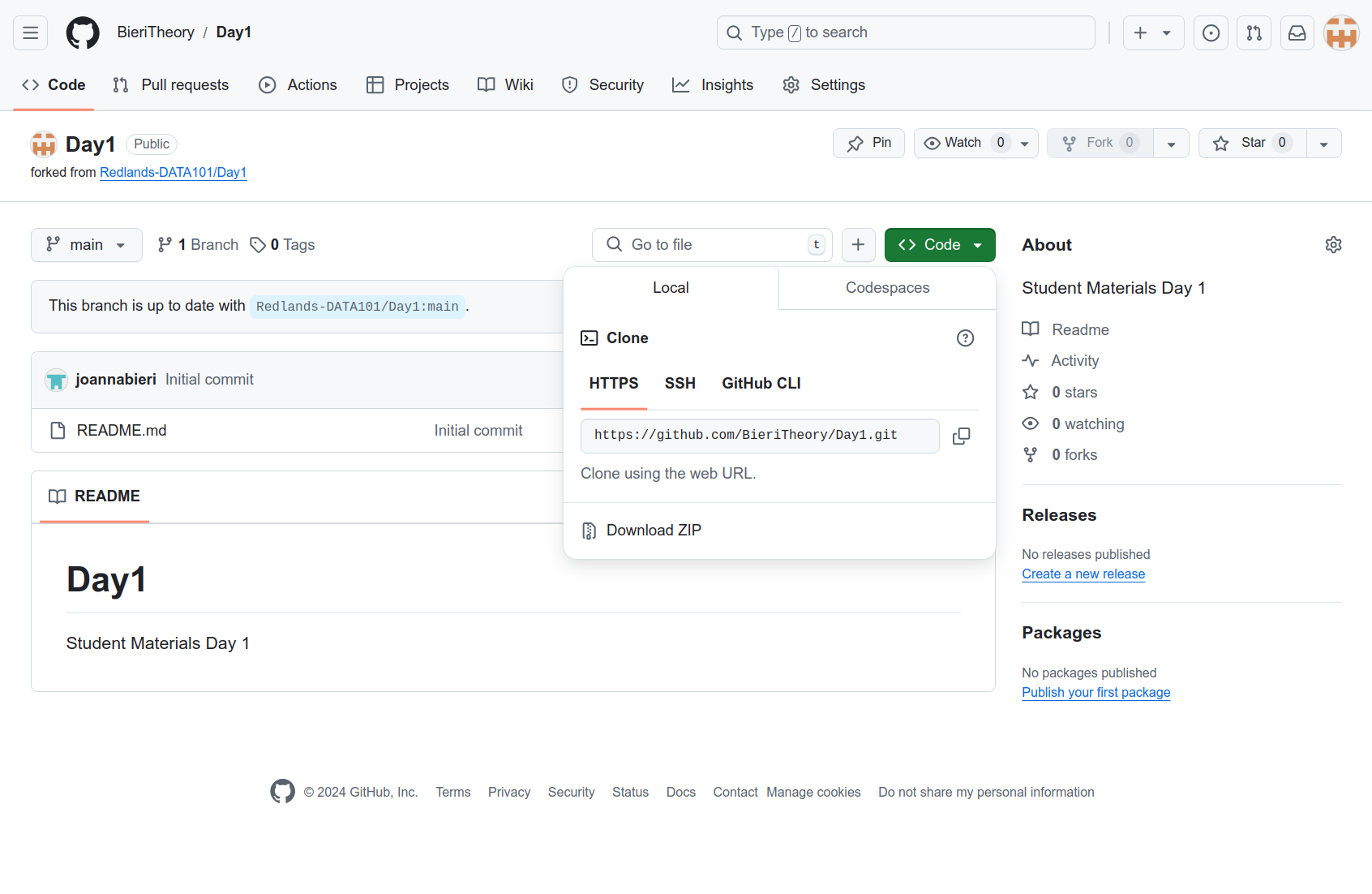Expand the main branch selector dropdown
The image size is (1372, 894).
pos(86,245)
